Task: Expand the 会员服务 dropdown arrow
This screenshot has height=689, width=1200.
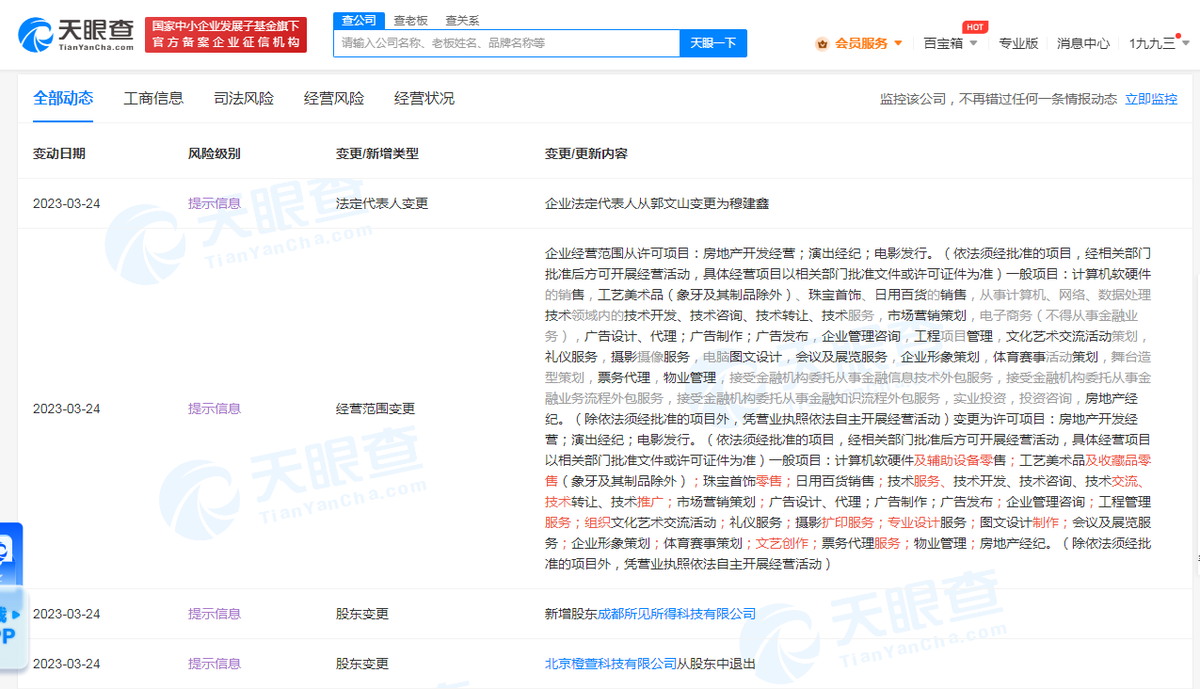Action: pos(898,43)
